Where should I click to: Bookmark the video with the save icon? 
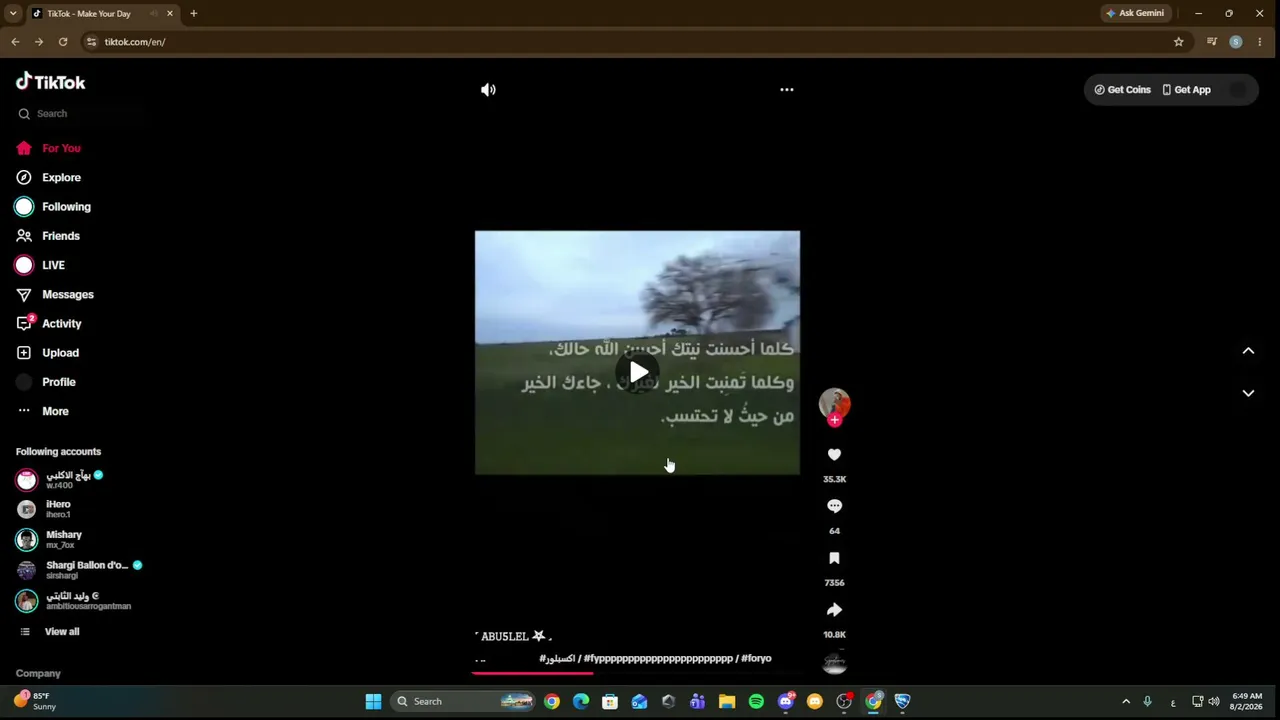pos(834,559)
